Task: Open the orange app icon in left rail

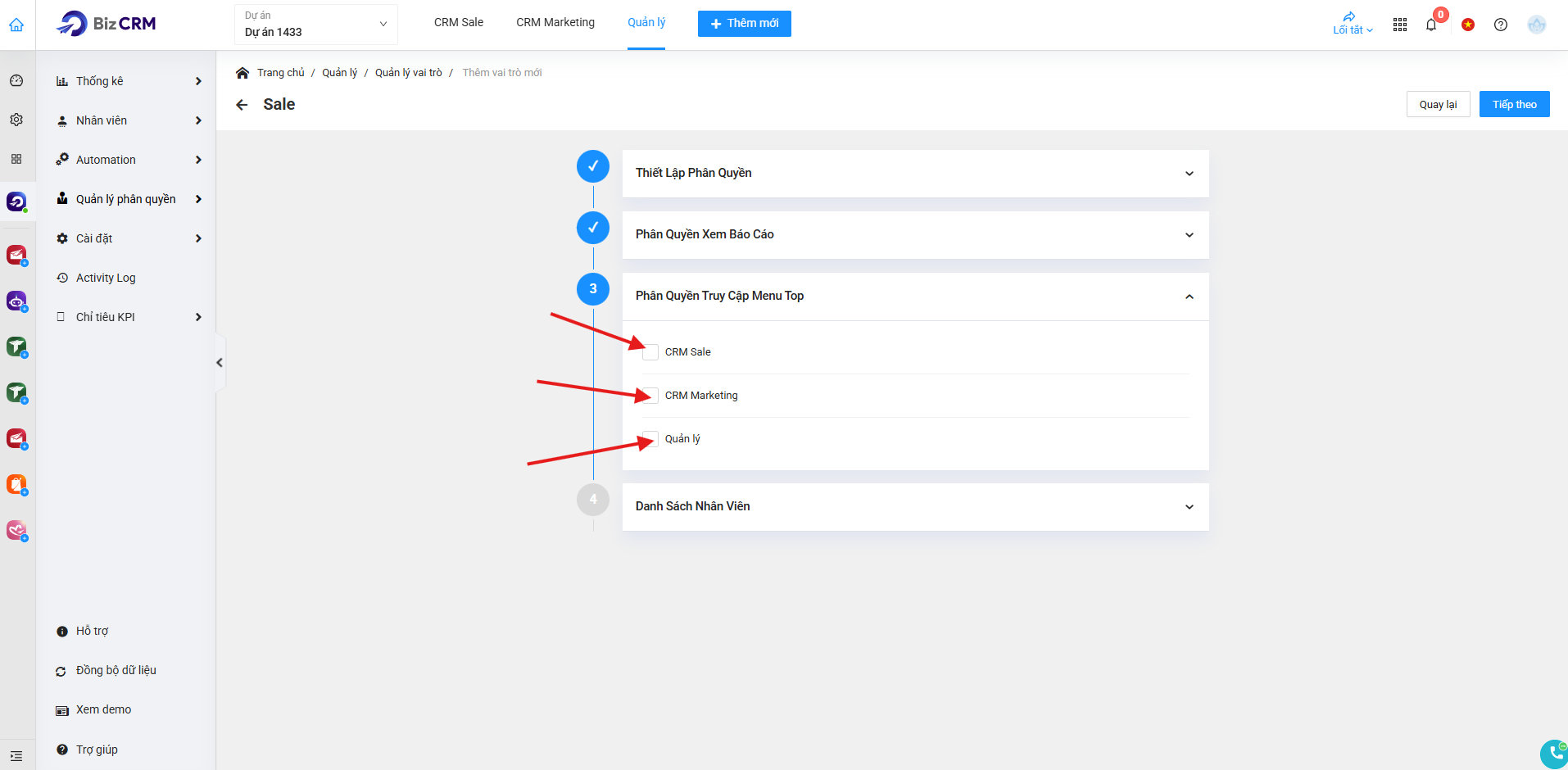Action: 16,484
